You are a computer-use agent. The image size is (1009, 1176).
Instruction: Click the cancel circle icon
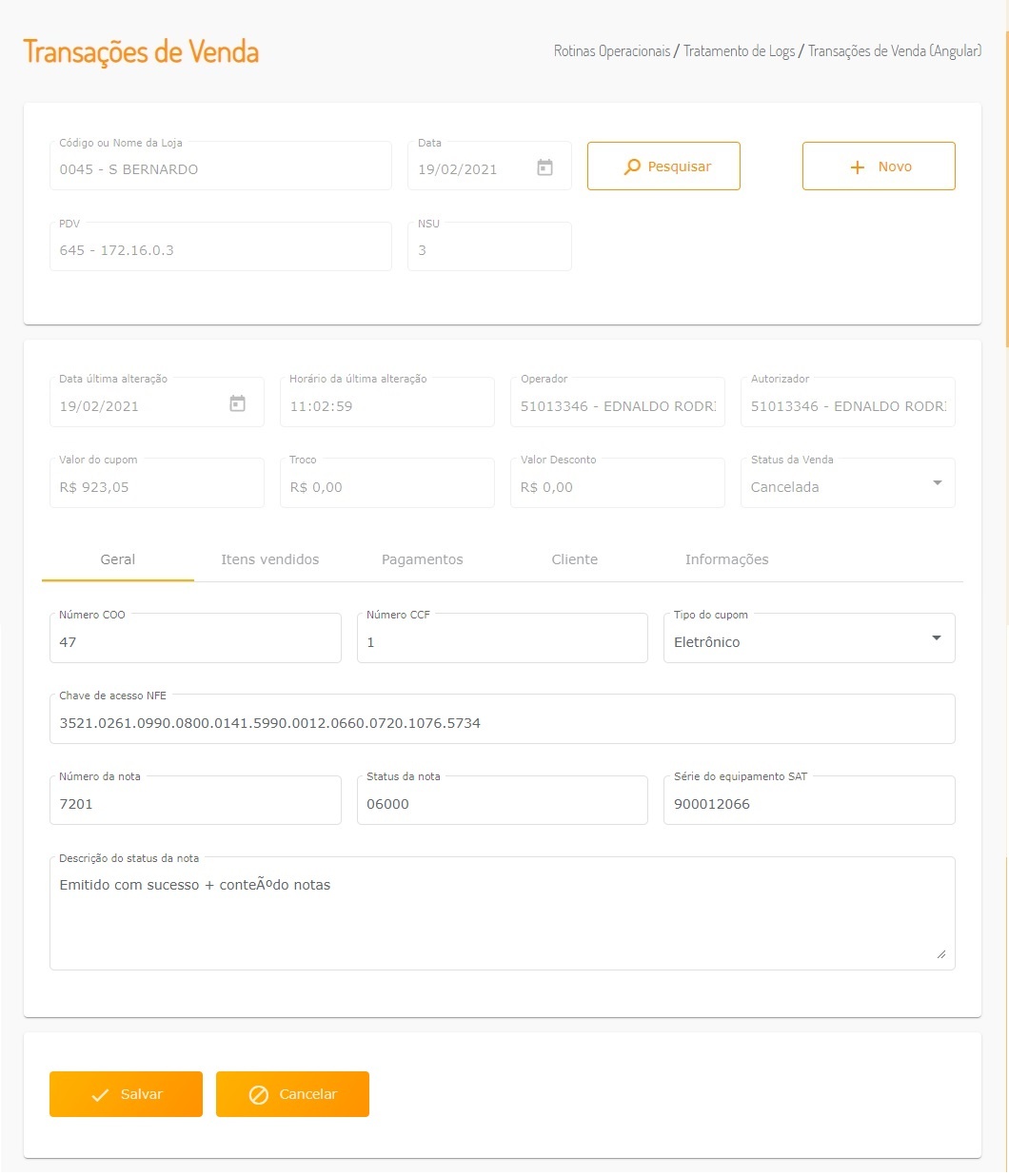coord(258,1095)
